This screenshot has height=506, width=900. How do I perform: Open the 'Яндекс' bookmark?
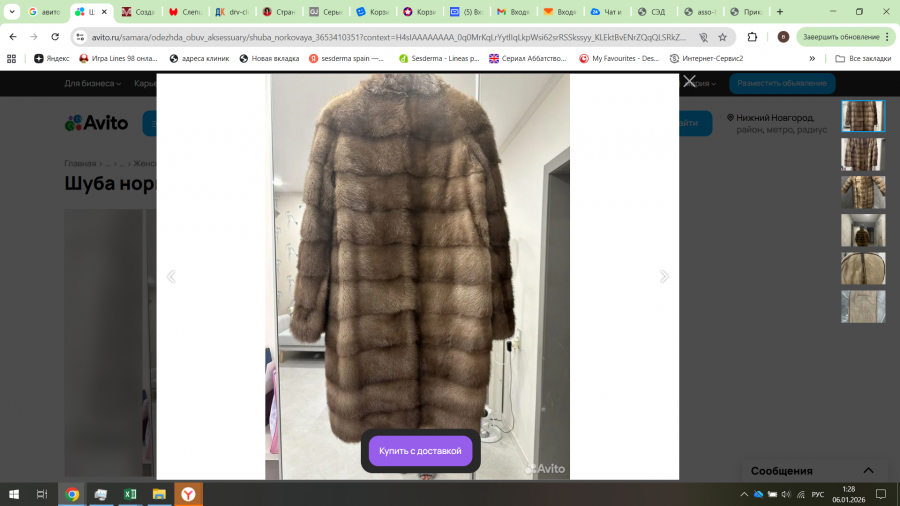coord(52,58)
